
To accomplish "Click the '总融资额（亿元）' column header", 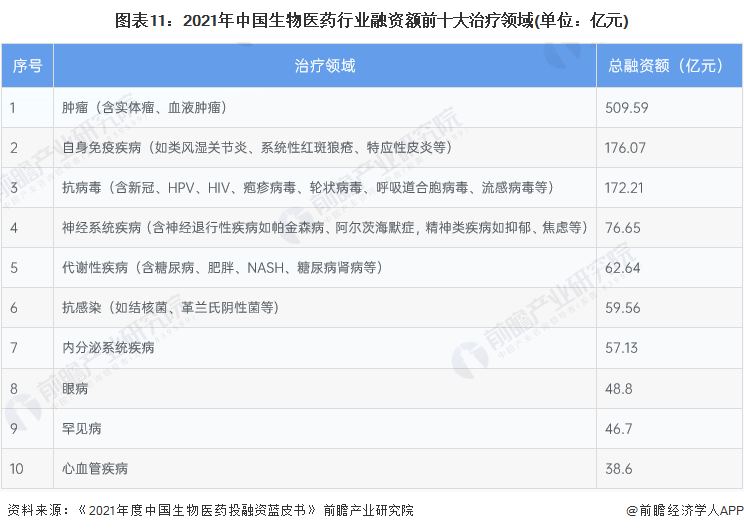I will [665, 66].
